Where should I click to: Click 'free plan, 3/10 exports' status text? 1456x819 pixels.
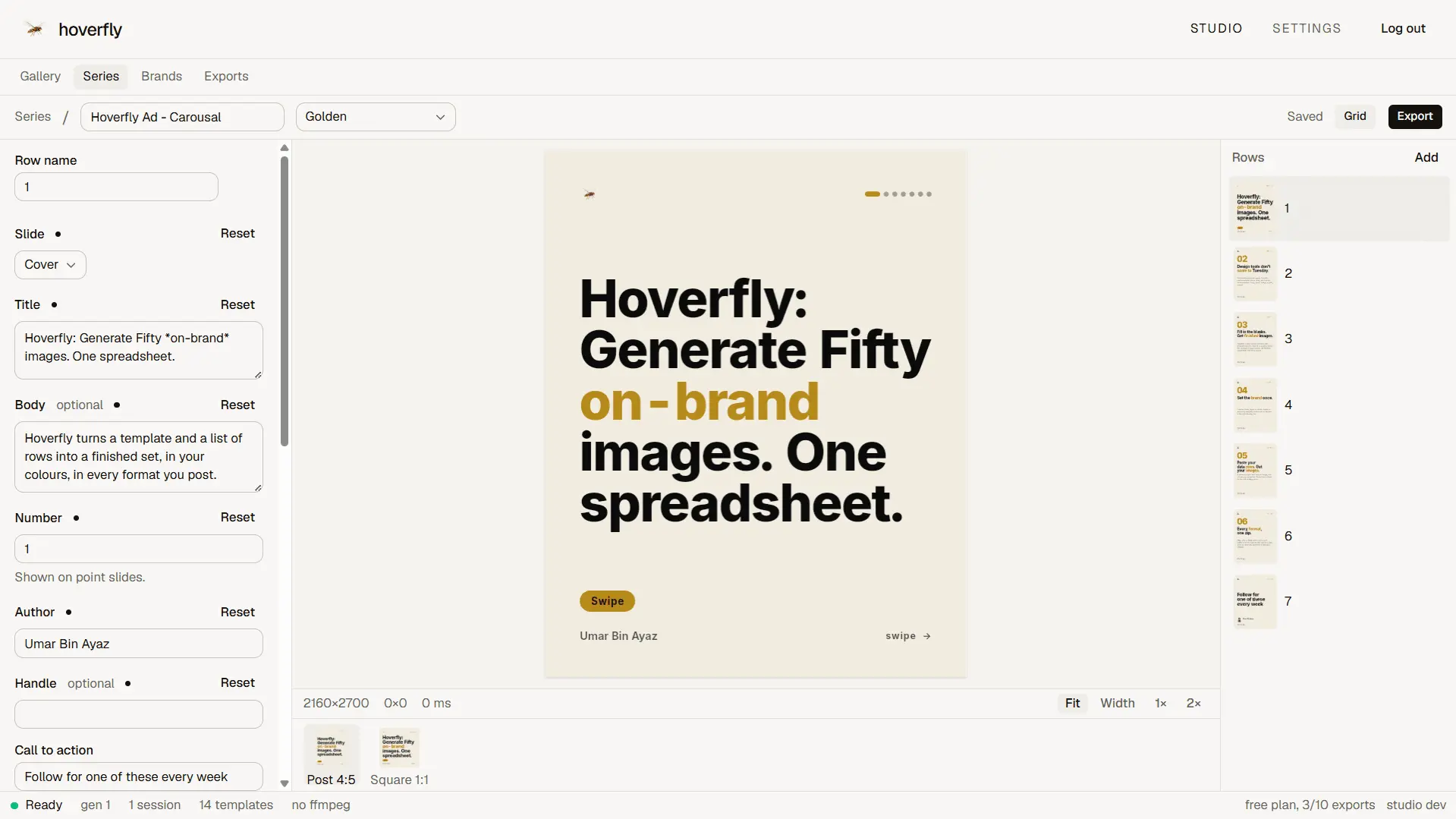1310,805
